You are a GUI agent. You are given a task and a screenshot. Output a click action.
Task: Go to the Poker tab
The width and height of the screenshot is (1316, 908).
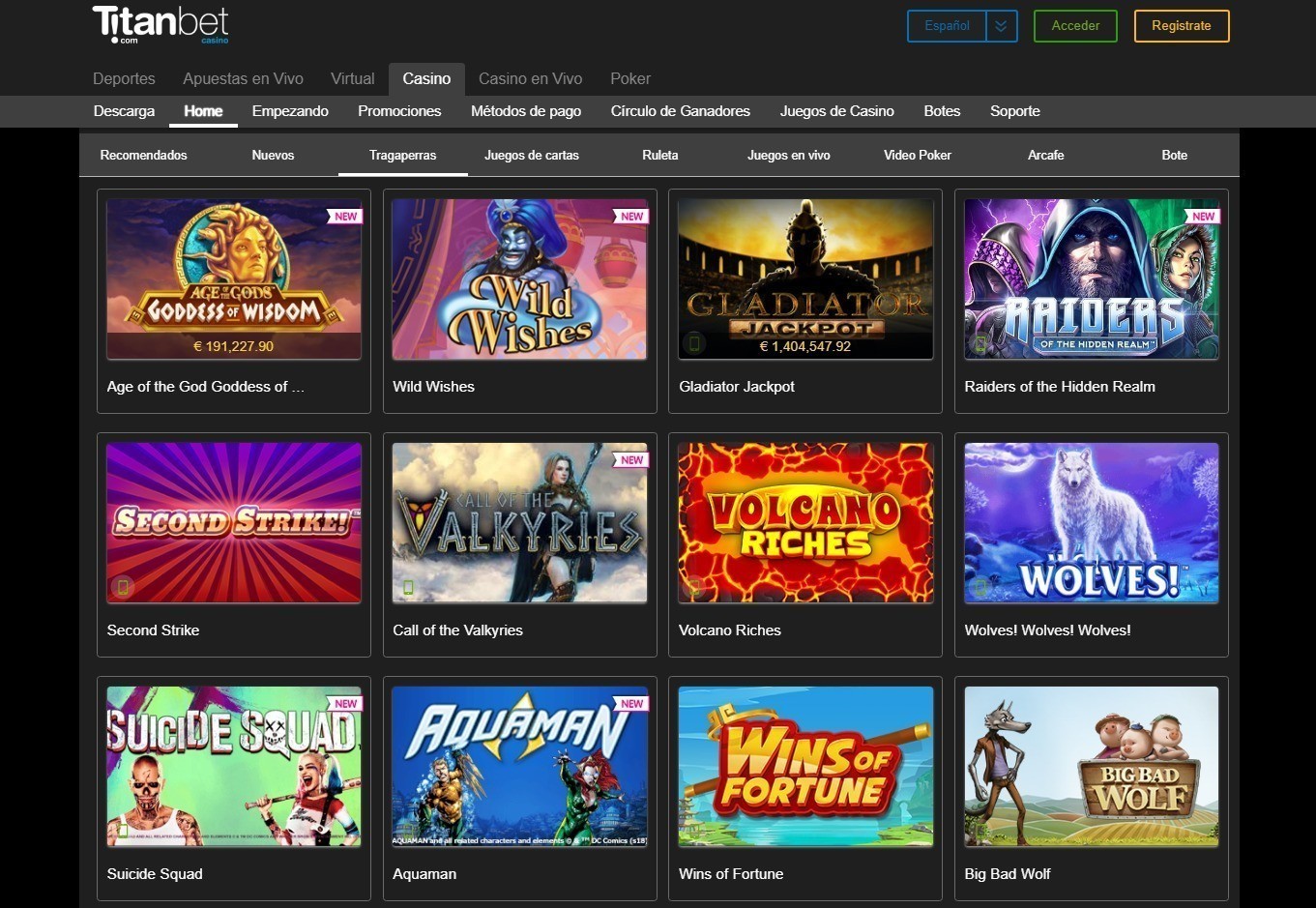(x=630, y=78)
